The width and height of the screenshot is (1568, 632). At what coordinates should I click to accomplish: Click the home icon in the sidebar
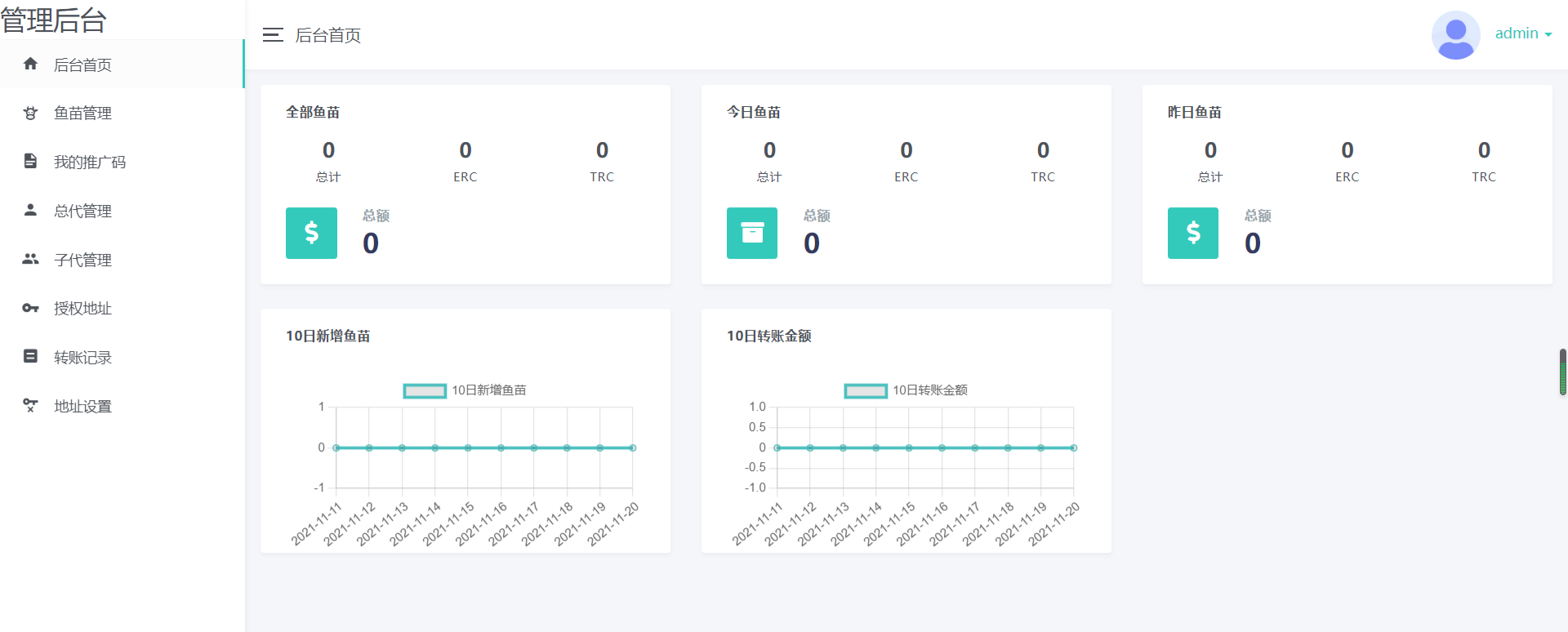[30, 64]
